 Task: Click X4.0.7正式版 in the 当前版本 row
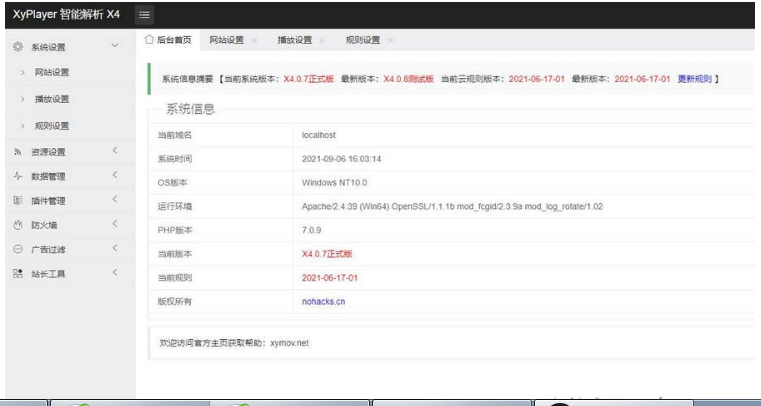coord(327,254)
